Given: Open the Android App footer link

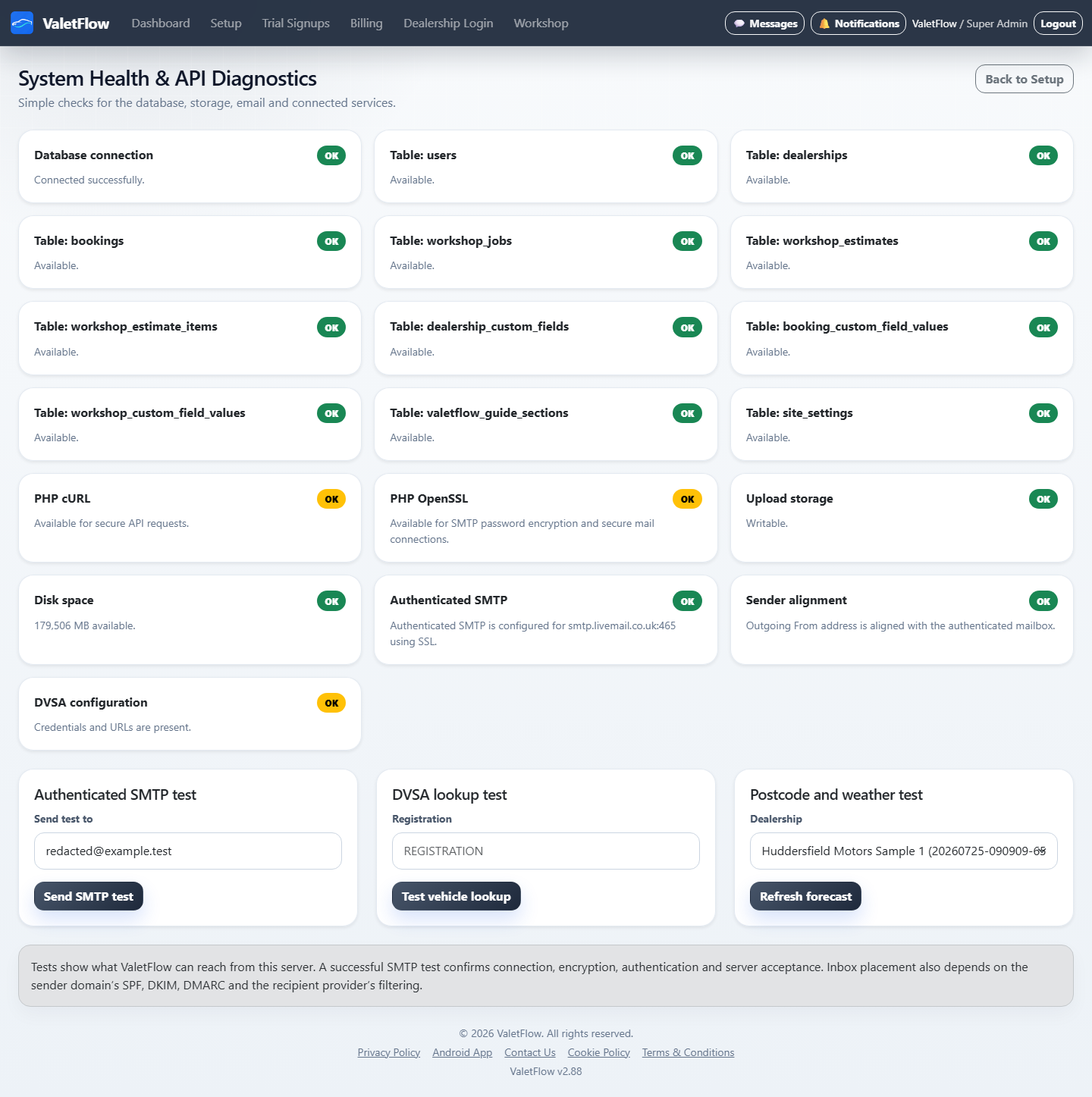Looking at the screenshot, I should coord(463,1052).
